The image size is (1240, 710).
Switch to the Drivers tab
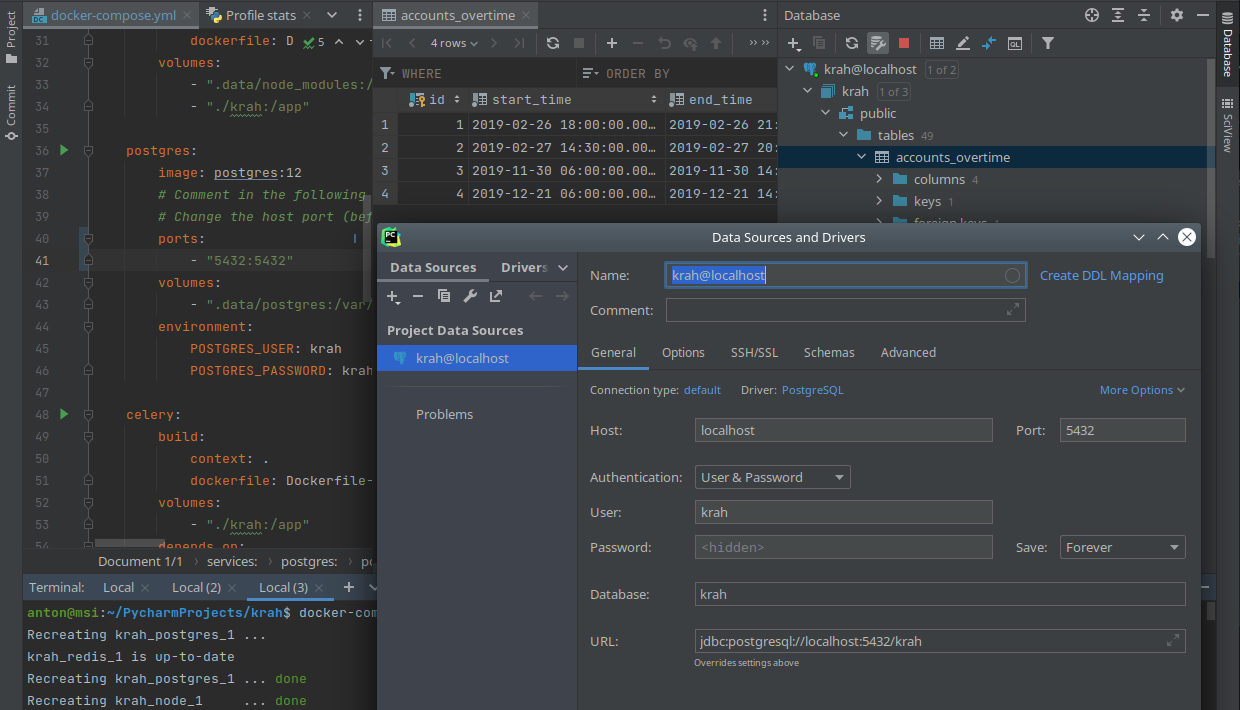click(524, 267)
